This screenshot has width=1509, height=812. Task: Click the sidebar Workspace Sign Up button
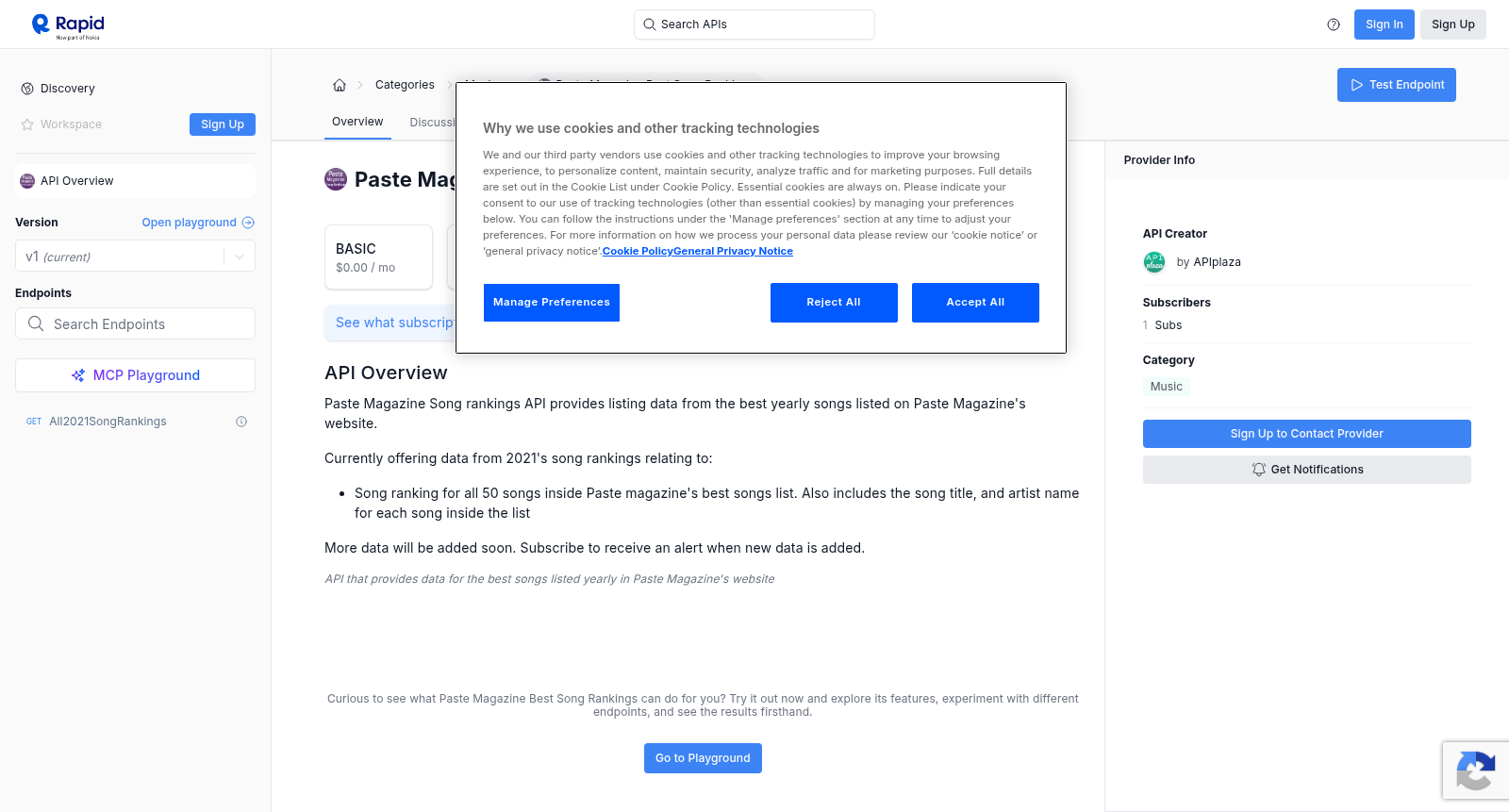pyautogui.click(x=223, y=124)
